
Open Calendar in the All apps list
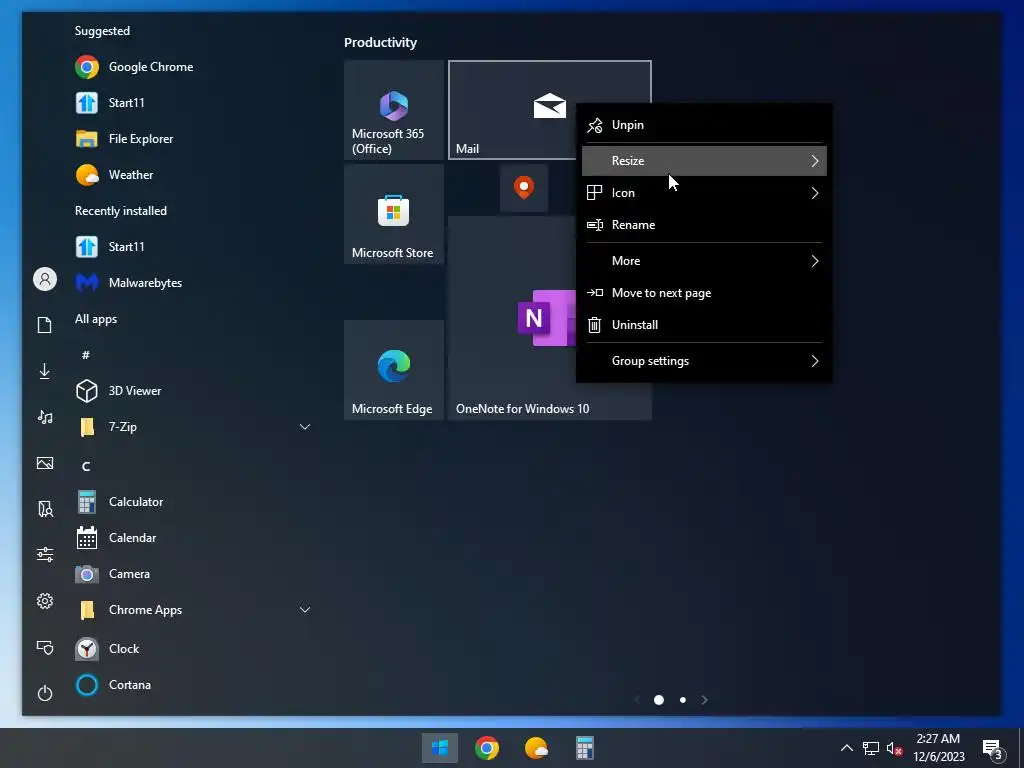[x=116, y=537]
